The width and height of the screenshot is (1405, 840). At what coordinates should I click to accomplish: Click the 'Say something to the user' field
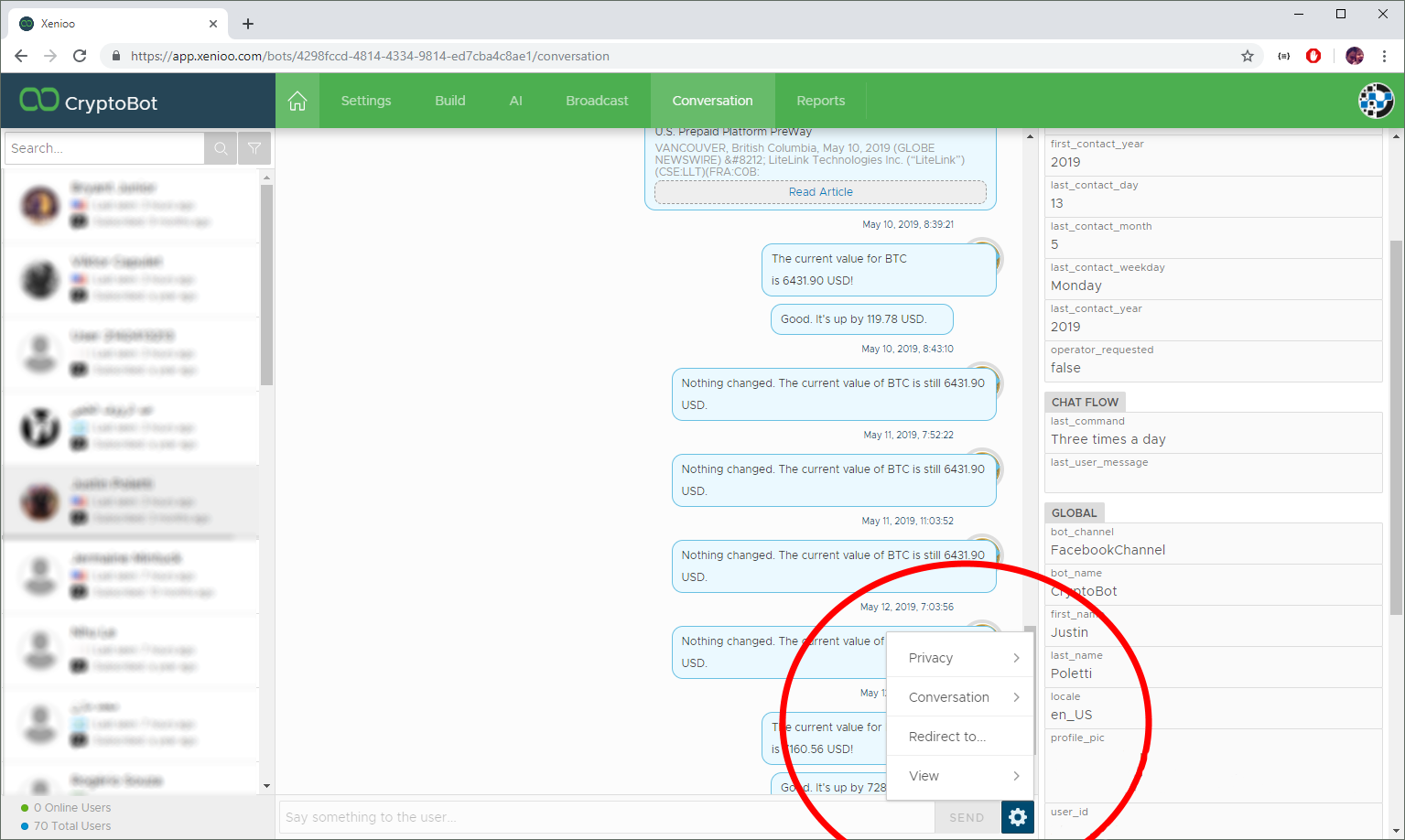(x=604, y=817)
